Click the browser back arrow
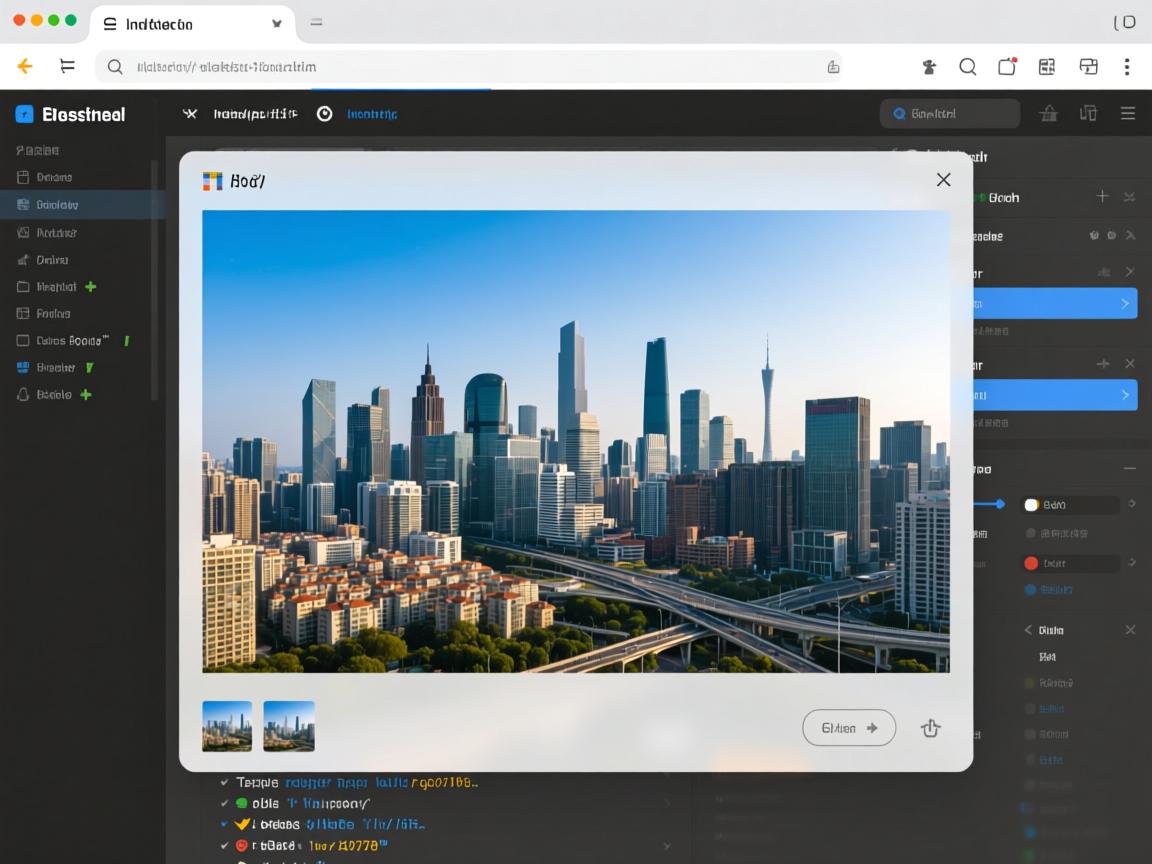This screenshot has height=864, width=1152. (x=25, y=66)
